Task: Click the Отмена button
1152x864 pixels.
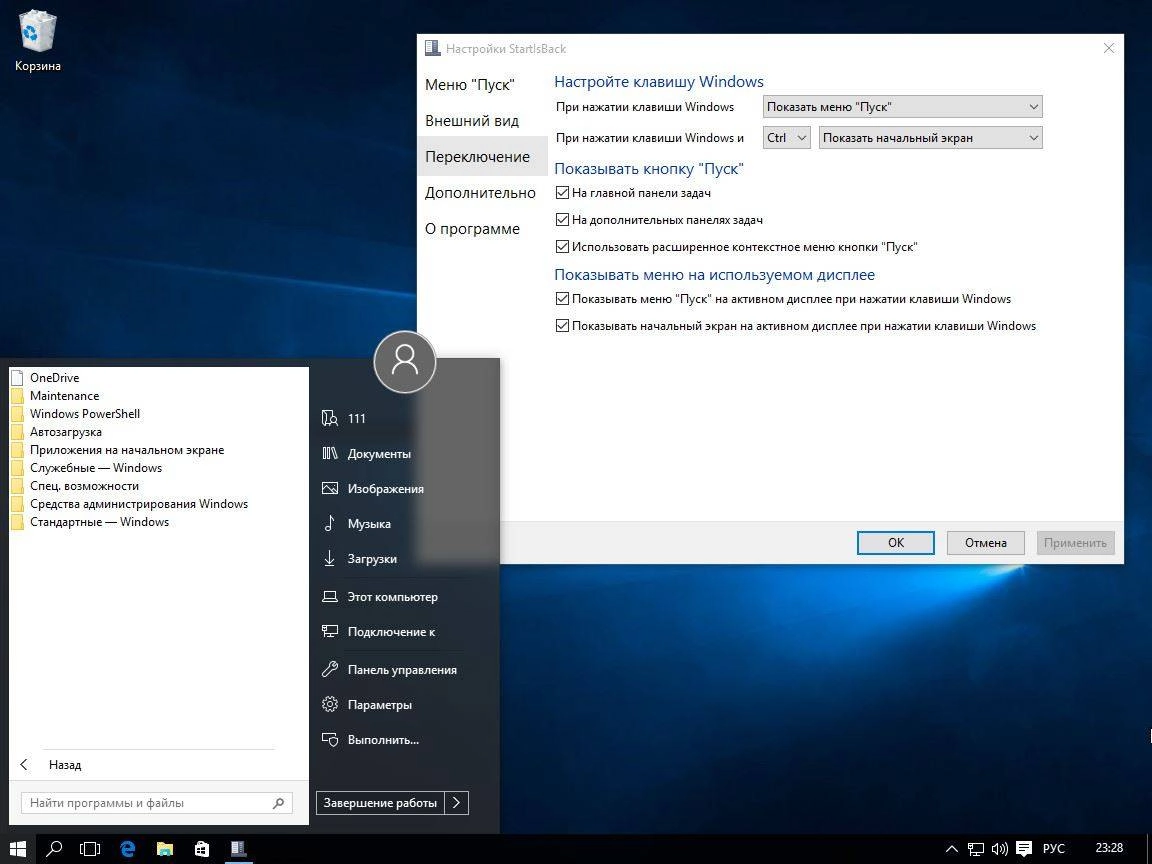Action: (x=985, y=543)
